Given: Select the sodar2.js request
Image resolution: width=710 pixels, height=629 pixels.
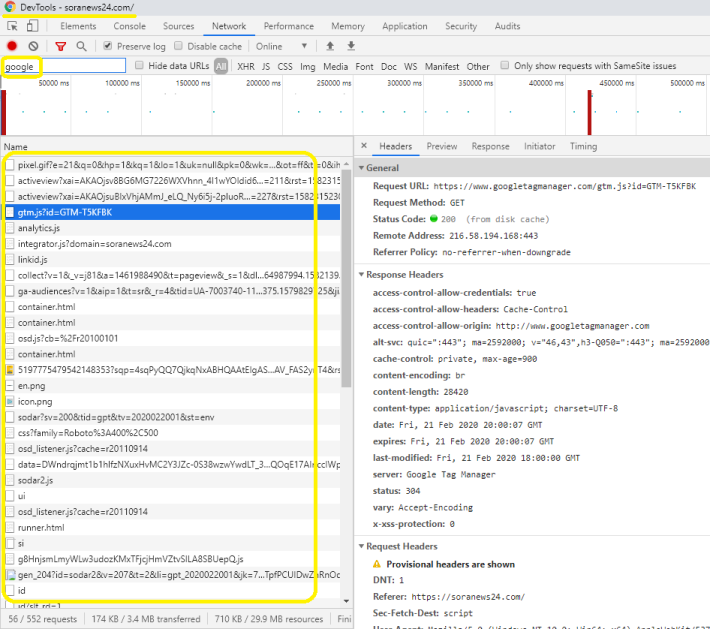Looking at the screenshot, I should click(172, 480).
